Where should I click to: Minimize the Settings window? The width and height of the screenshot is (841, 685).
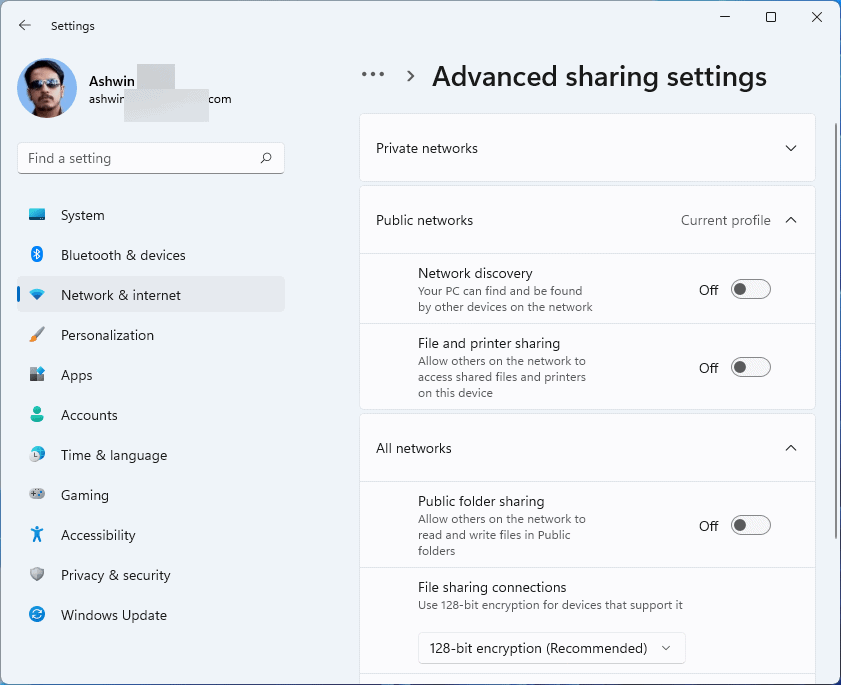pos(725,17)
